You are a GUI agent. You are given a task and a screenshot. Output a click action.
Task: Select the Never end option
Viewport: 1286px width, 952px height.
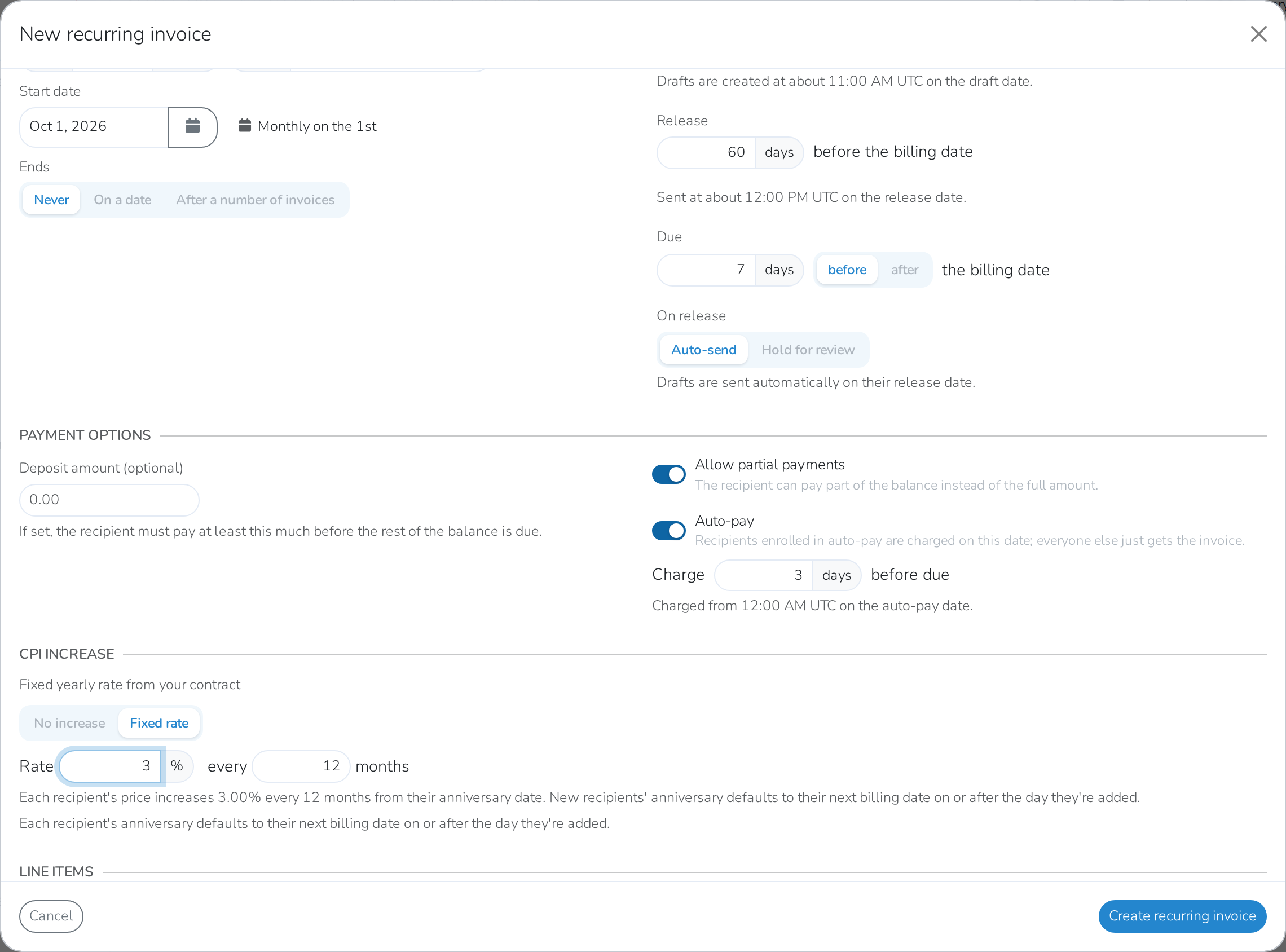click(x=51, y=200)
